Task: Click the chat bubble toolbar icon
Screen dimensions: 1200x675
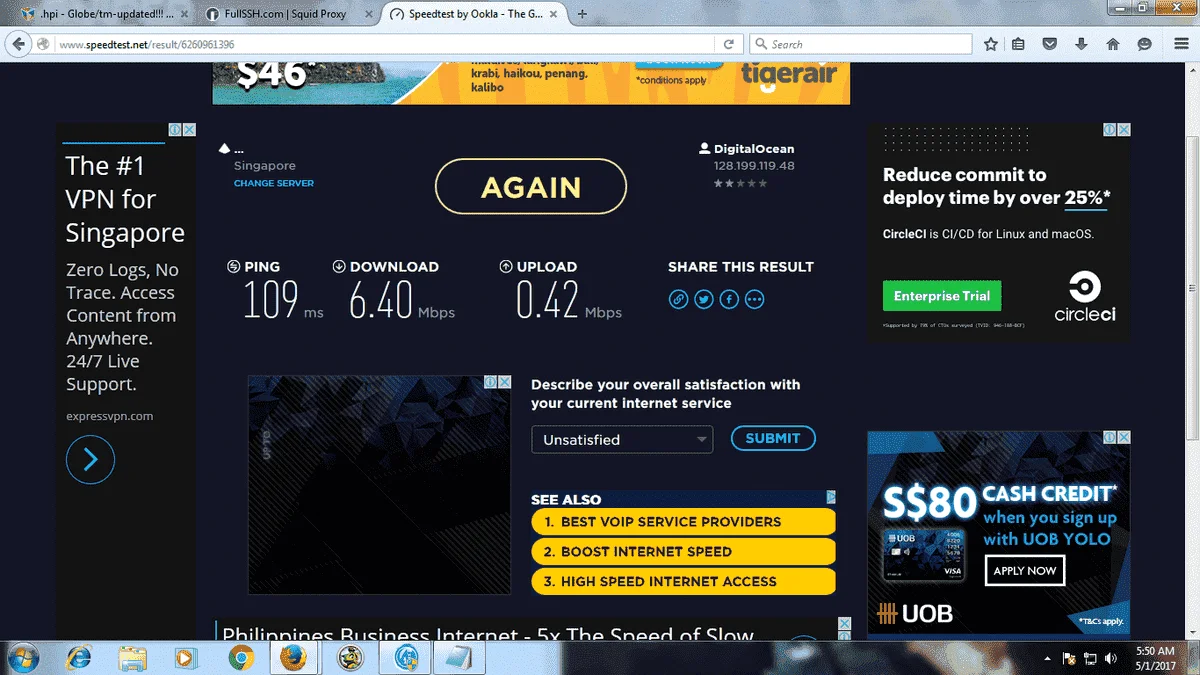Action: pyautogui.click(x=1144, y=44)
